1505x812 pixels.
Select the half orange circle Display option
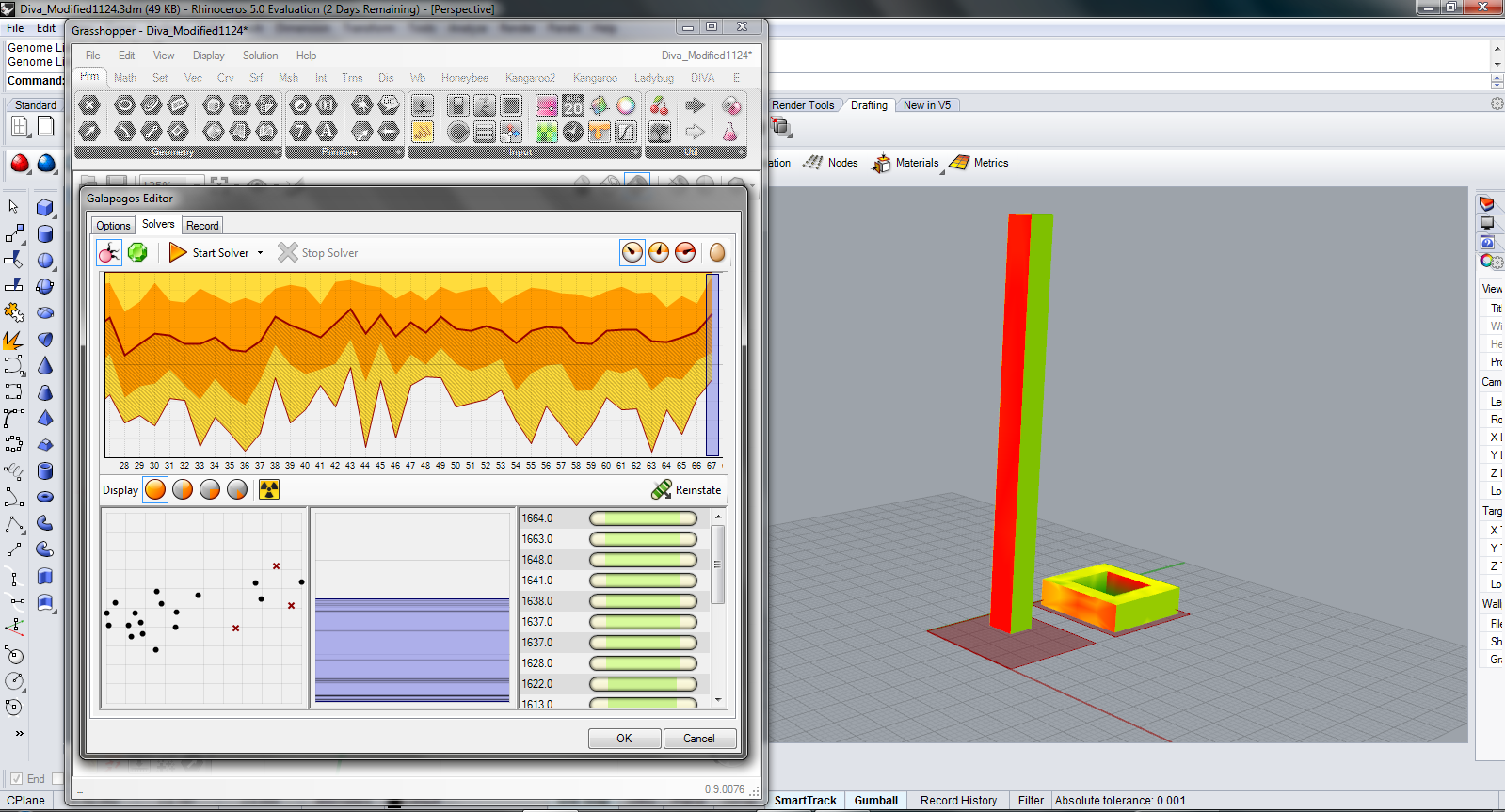tap(183, 489)
